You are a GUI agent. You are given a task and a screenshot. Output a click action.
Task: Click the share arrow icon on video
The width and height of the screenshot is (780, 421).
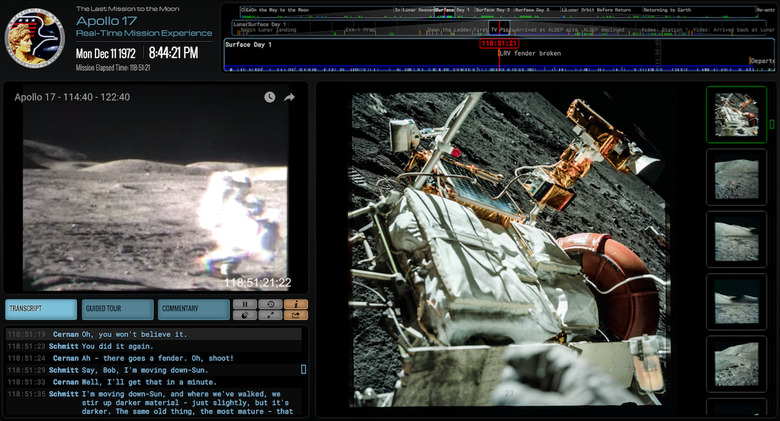coord(290,97)
